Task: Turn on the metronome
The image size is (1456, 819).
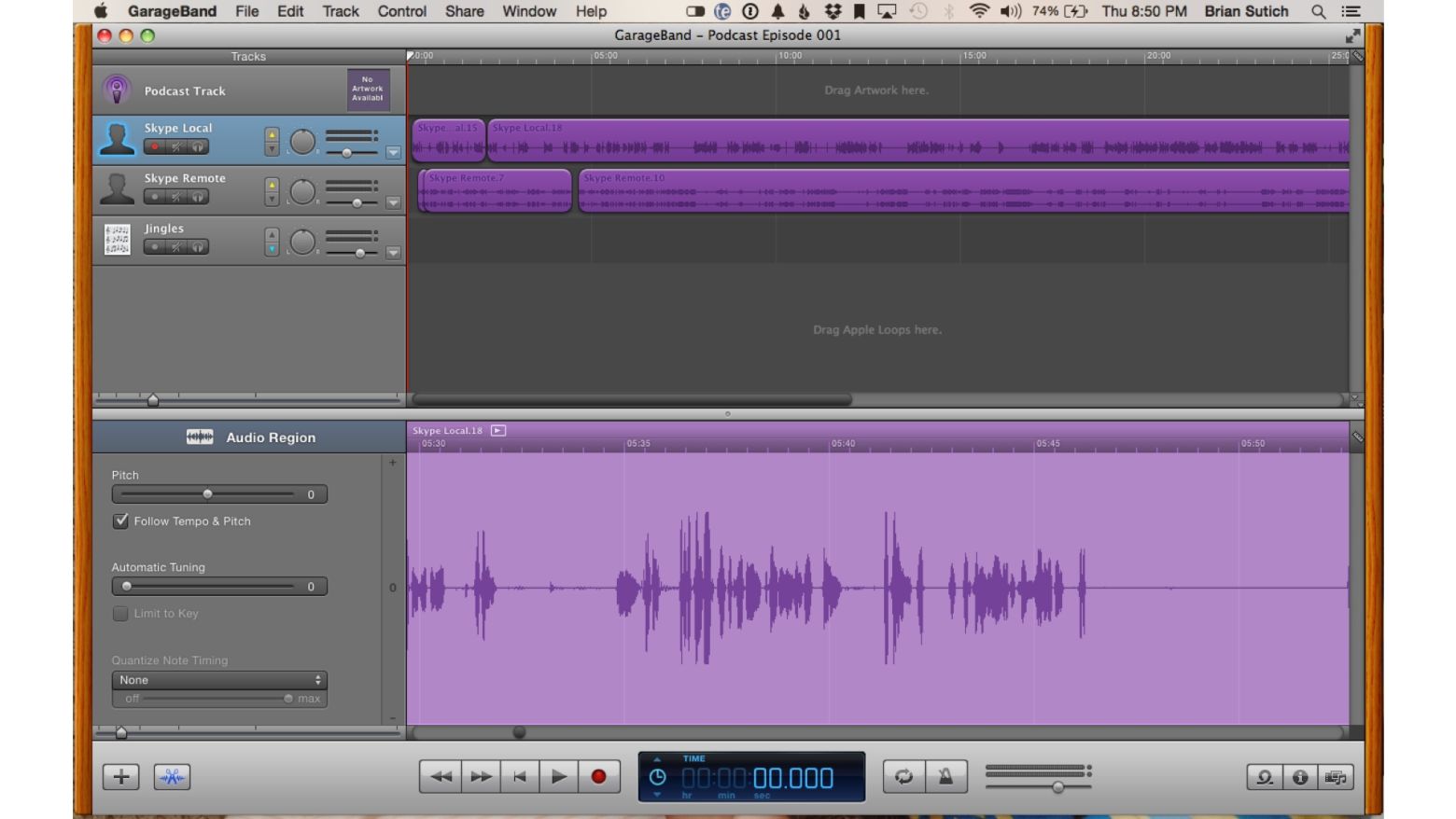Action: 945,777
